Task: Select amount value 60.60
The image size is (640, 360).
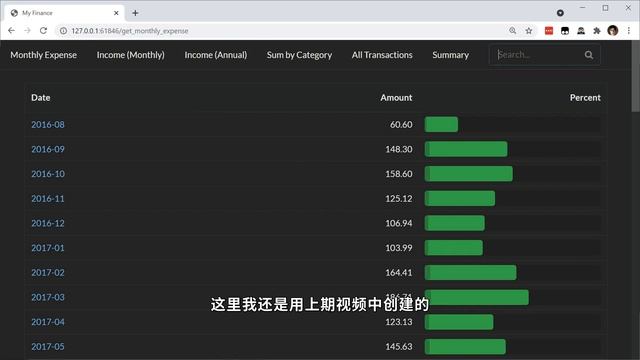Action: point(401,124)
